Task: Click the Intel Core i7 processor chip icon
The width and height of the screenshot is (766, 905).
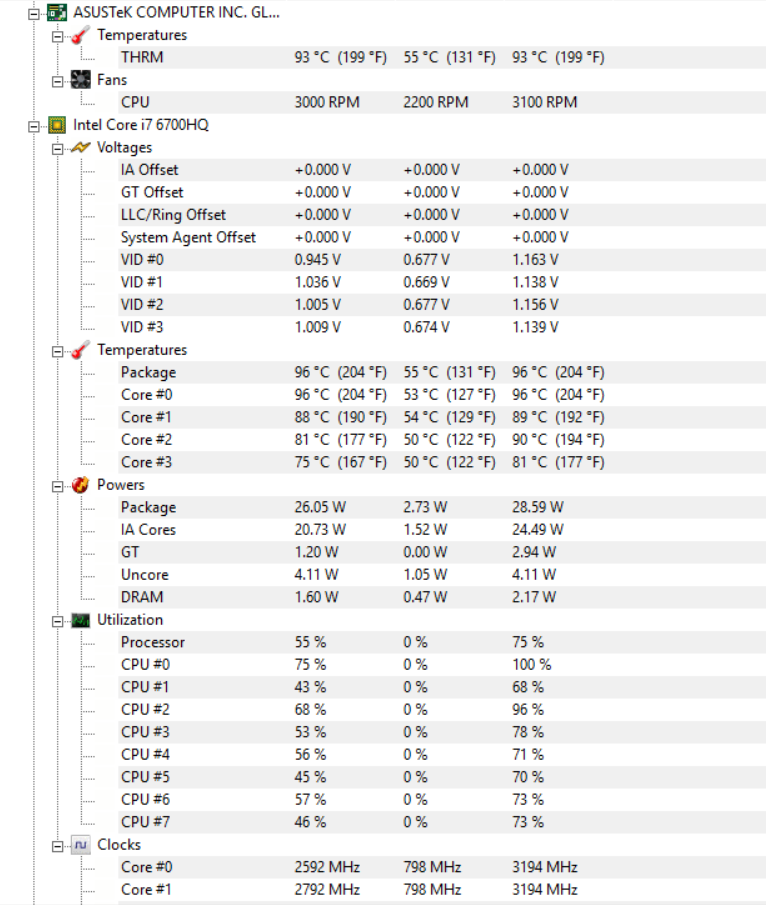Action: (x=57, y=125)
